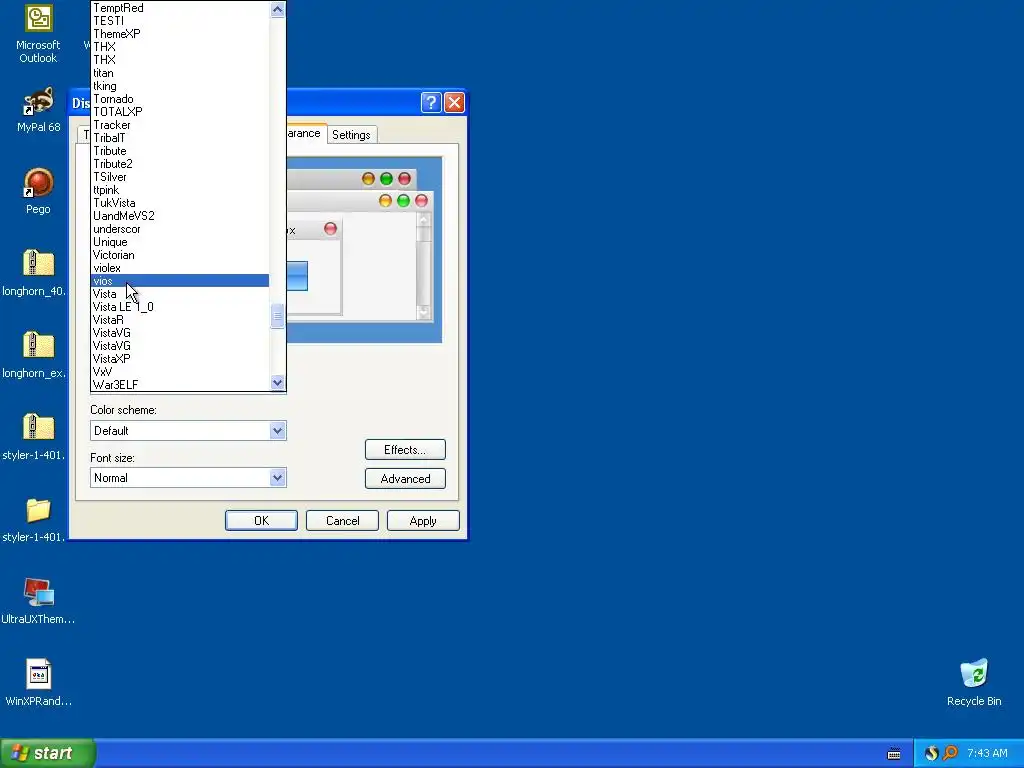Select the WinXPRand... desktop icon
This screenshot has width=1024, height=768.
[x=38, y=682]
